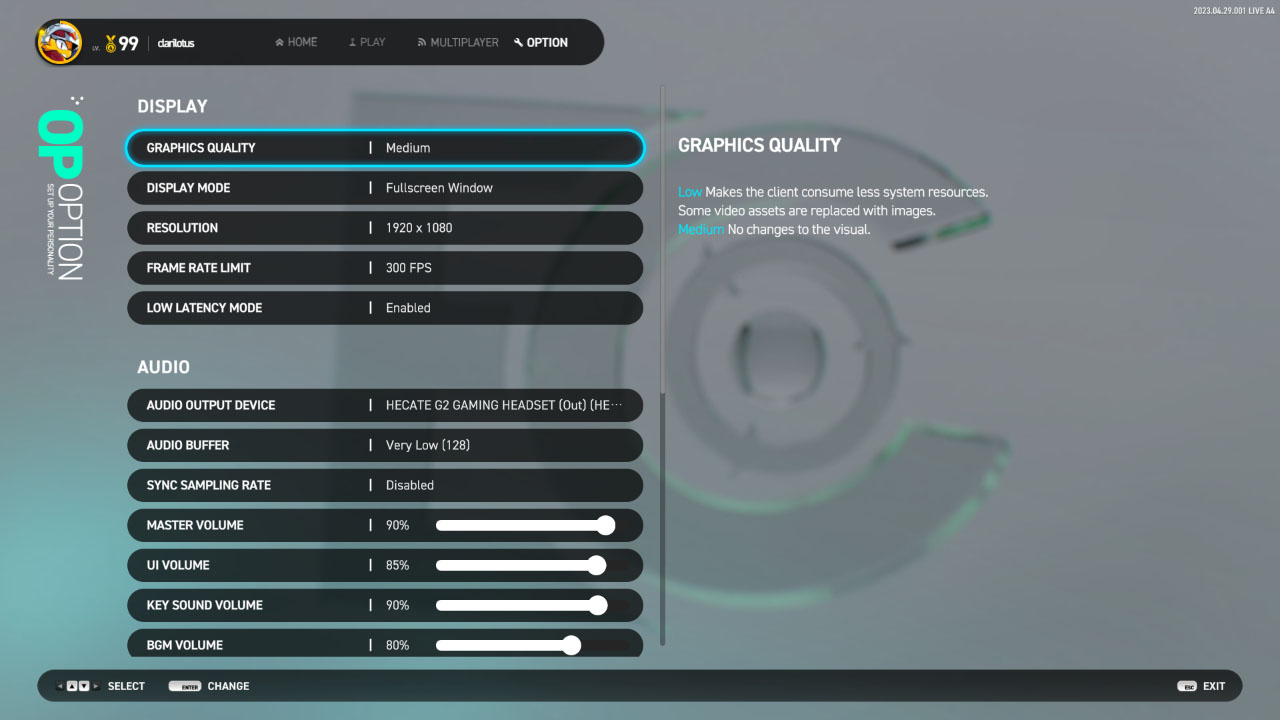This screenshot has width=1280, height=720.
Task: Change the Frame Rate Limit row
Action: [x=385, y=268]
